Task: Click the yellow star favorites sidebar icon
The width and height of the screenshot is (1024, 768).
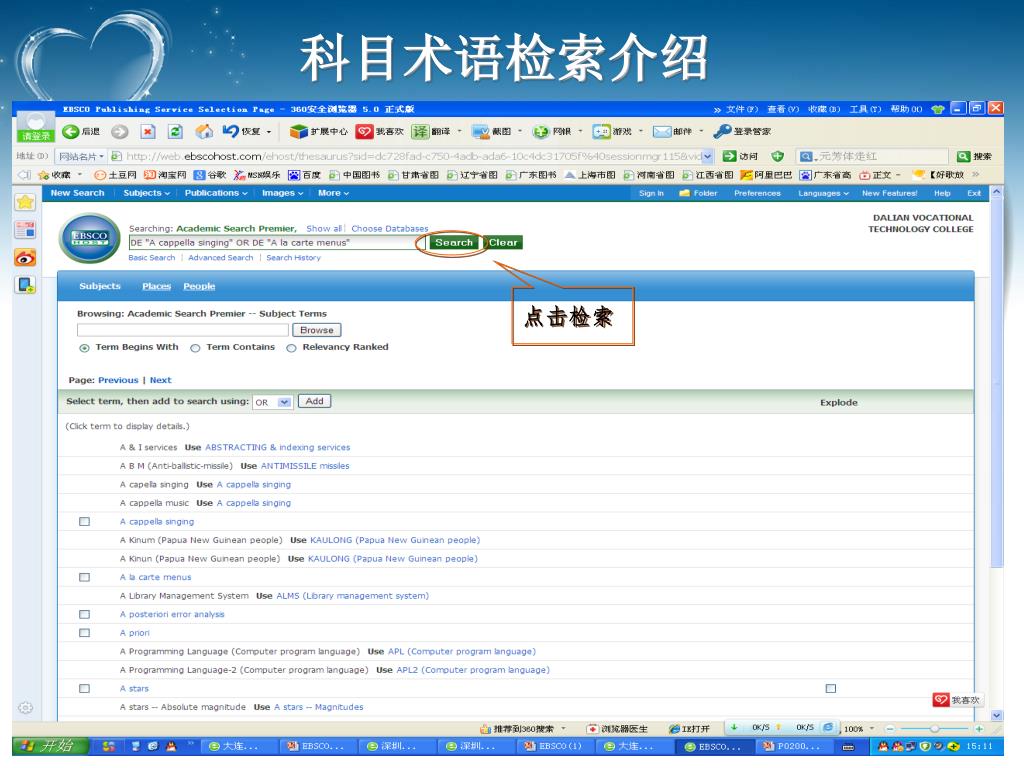Action: [25, 202]
